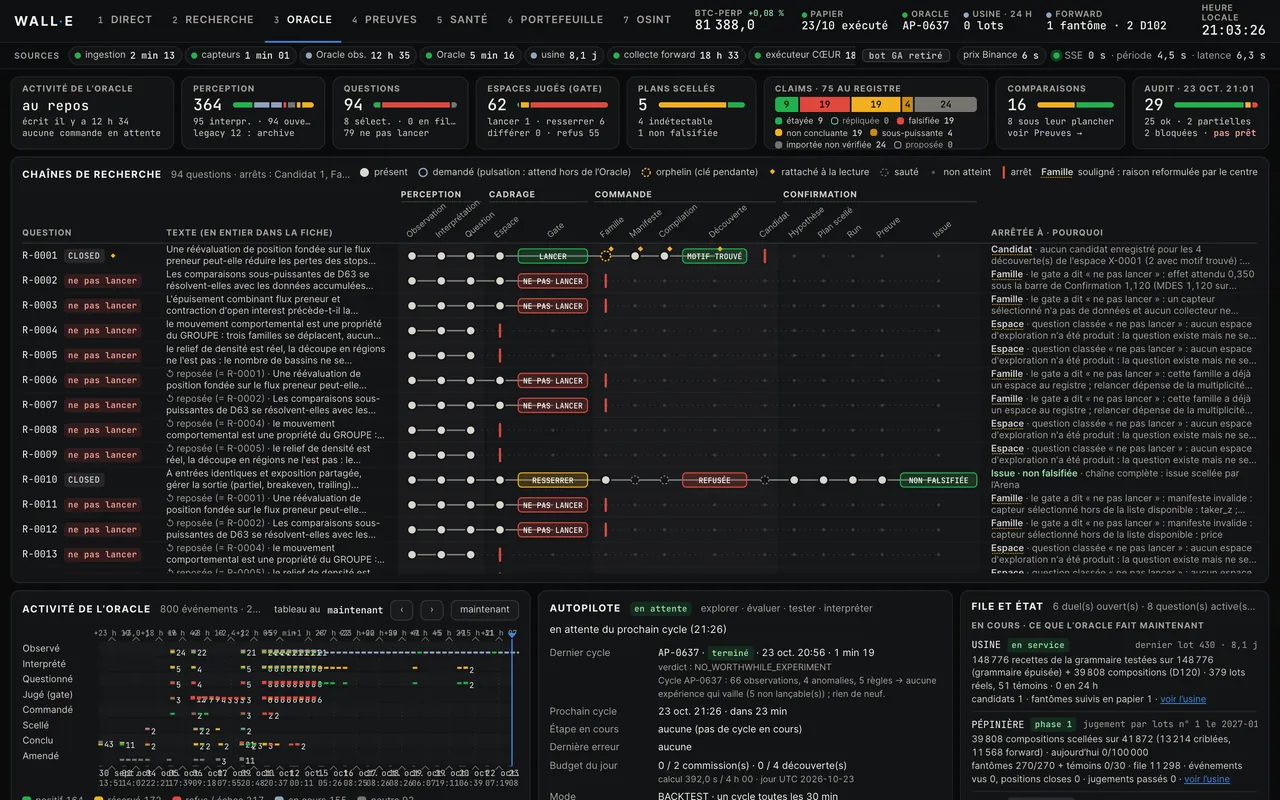Click the REFUSÉE node in R-0010
The image size is (1280, 800).
tap(714, 480)
